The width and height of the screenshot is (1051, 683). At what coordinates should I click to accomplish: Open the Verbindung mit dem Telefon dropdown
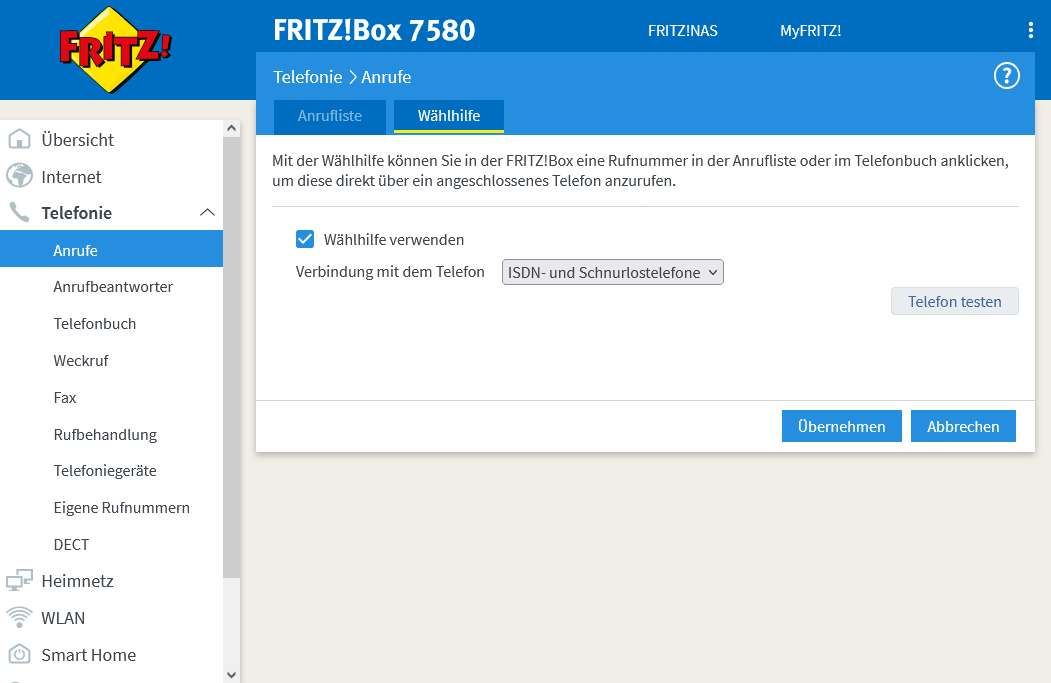613,272
